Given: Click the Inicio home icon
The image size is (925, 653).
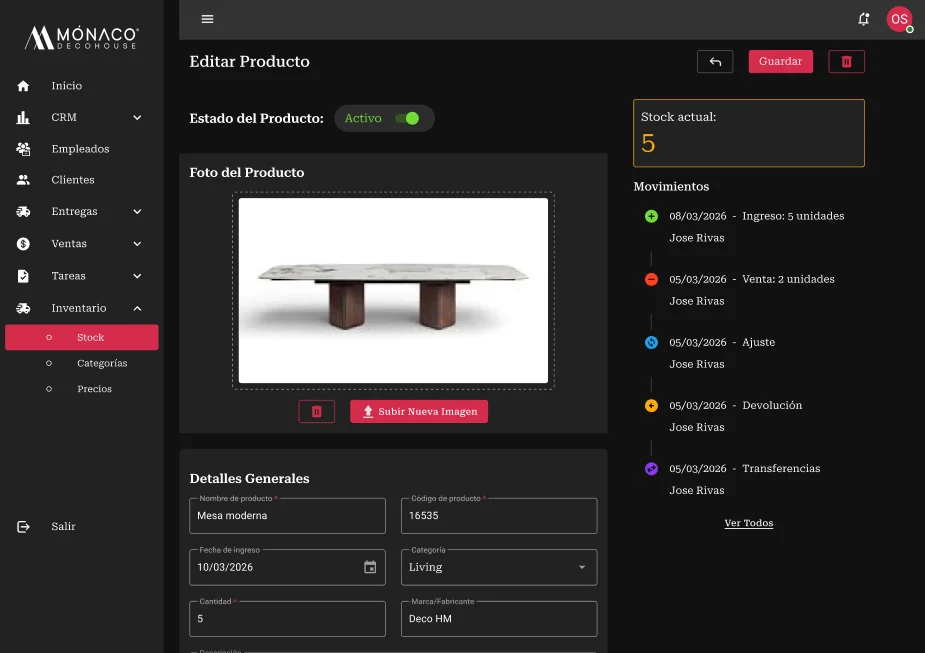Looking at the screenshot, I should (x=23, y=86).
